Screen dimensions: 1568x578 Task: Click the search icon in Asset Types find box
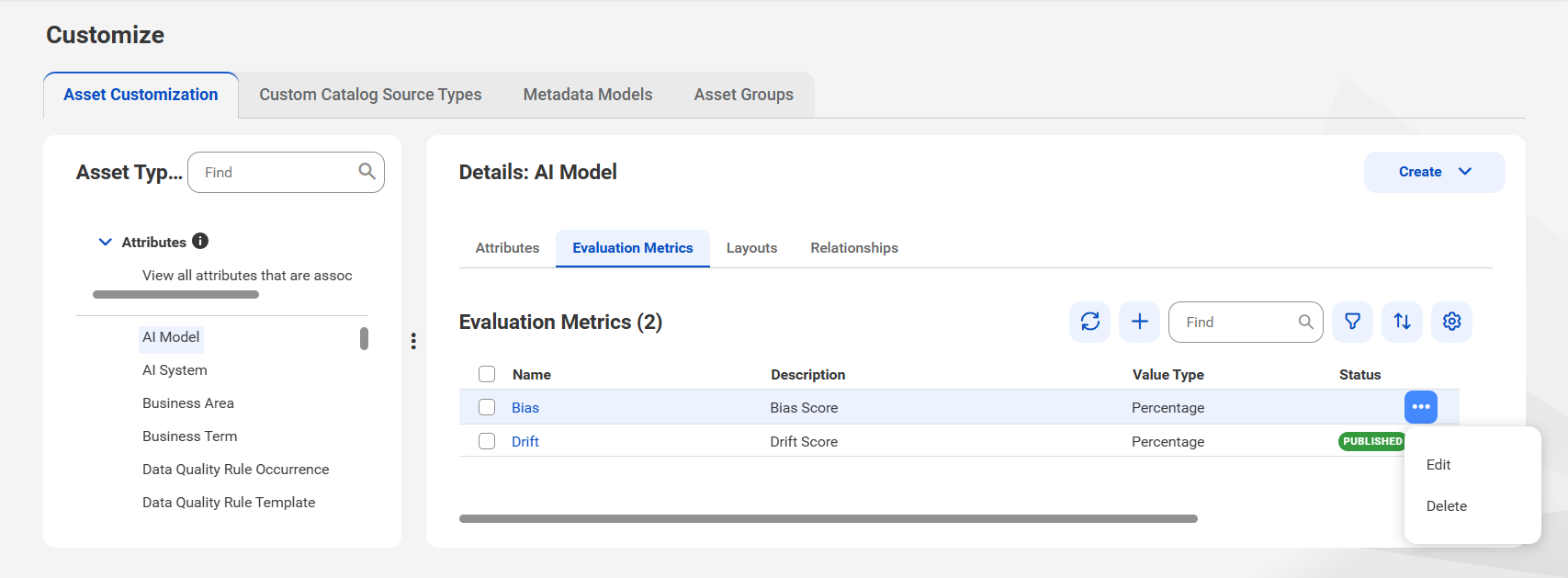pos(367,172)
